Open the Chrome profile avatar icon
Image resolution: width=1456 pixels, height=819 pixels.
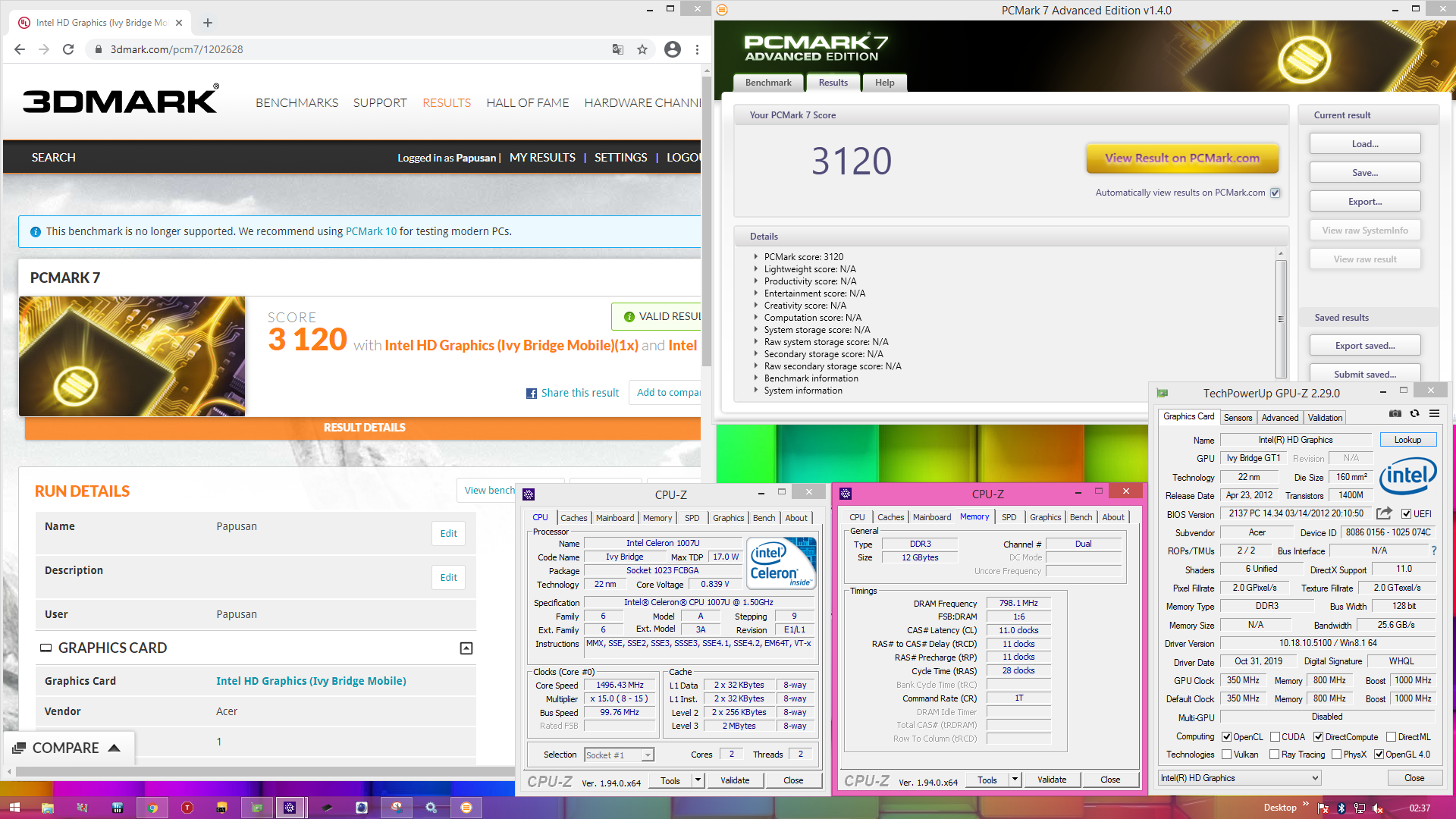pos(672,49)
